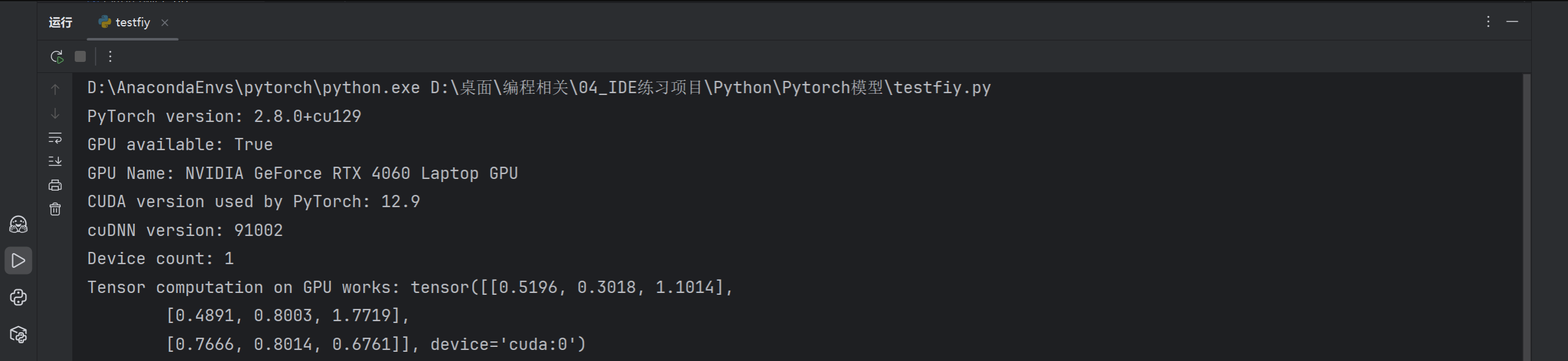
Task: Print the console output
Action: click(x=55, y=185)
